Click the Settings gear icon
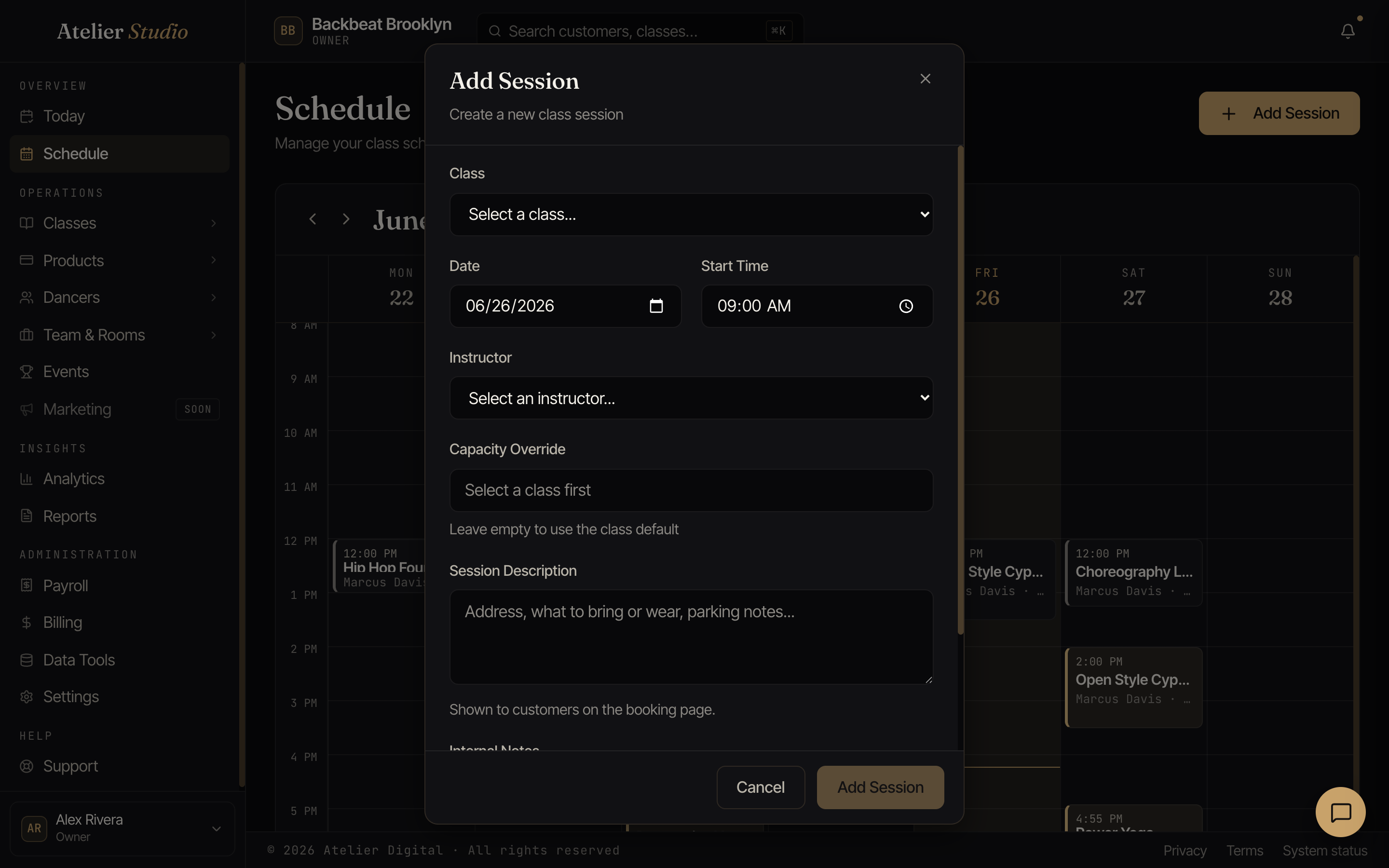 [x=27, y=697]
